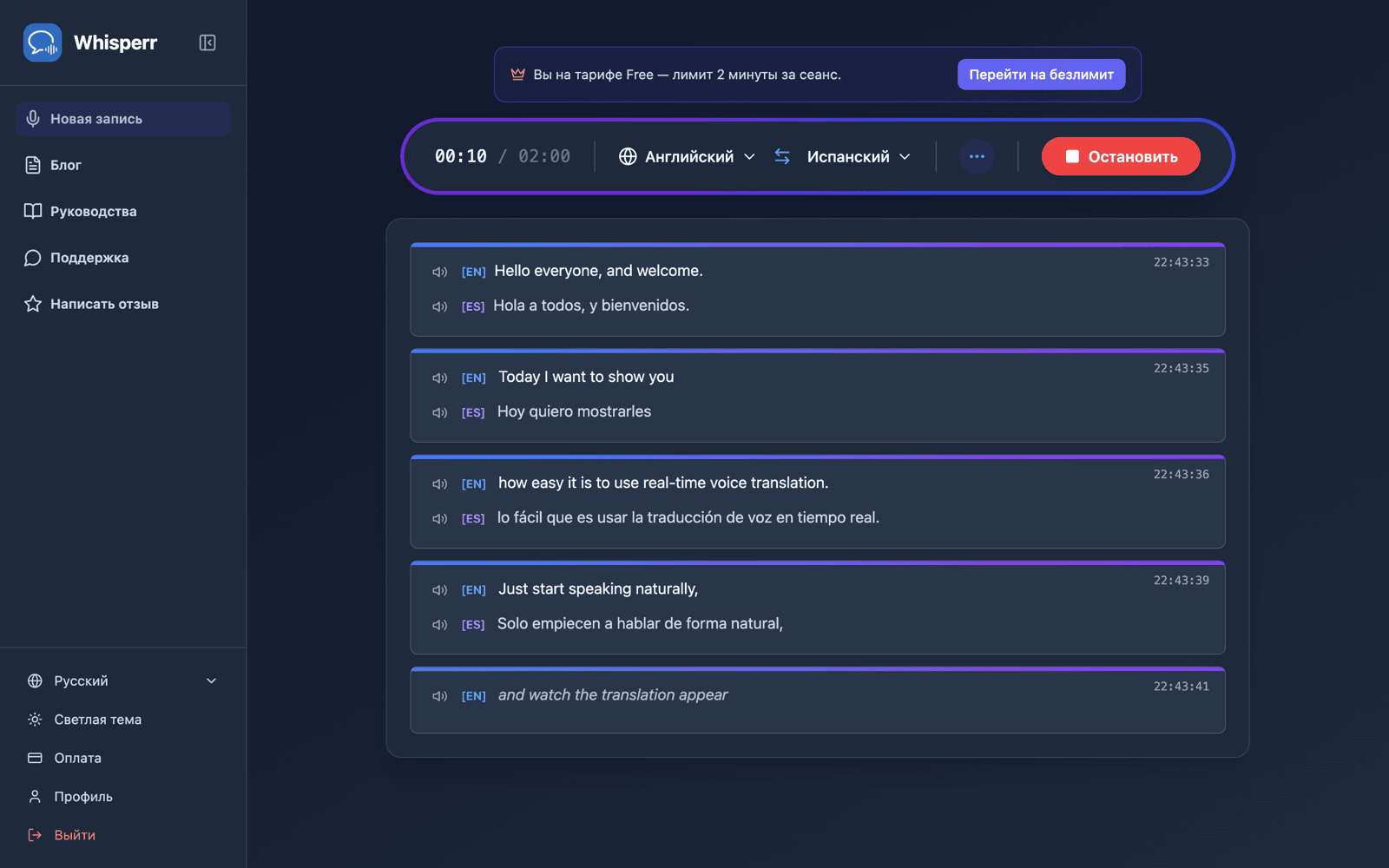This screenshot has width=1389, height=868.
Task: Click timestamp 22:43:36
Action: click(x=1181, y=474)
